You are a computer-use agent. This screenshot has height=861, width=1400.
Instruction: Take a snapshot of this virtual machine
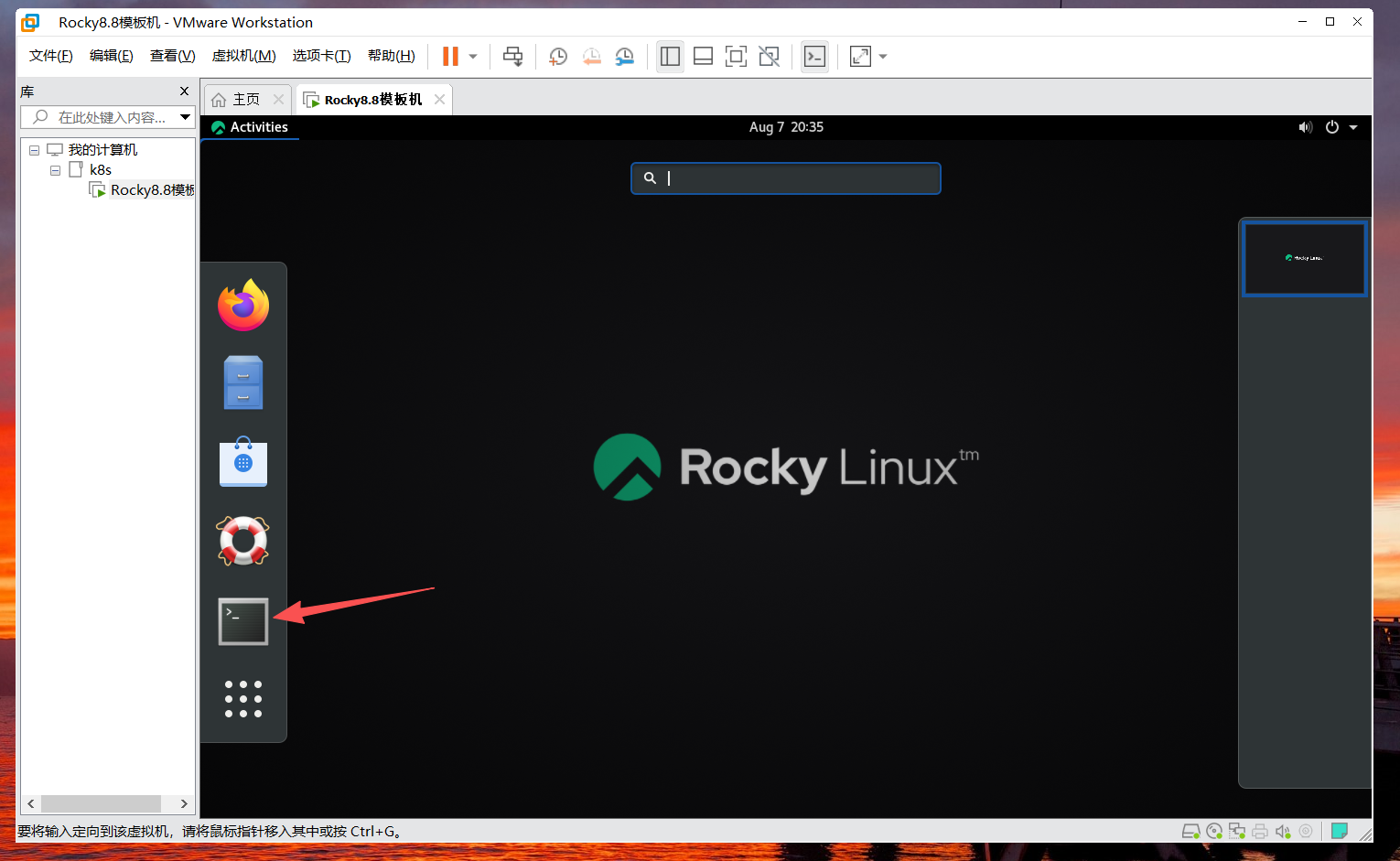[558, 57]
